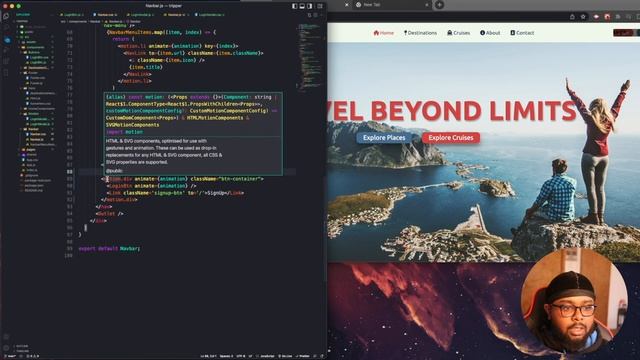This screenshot has width=640, height=360.
Task: Click the red shield extension icon in browser
Action: click(x=607, y=17)
